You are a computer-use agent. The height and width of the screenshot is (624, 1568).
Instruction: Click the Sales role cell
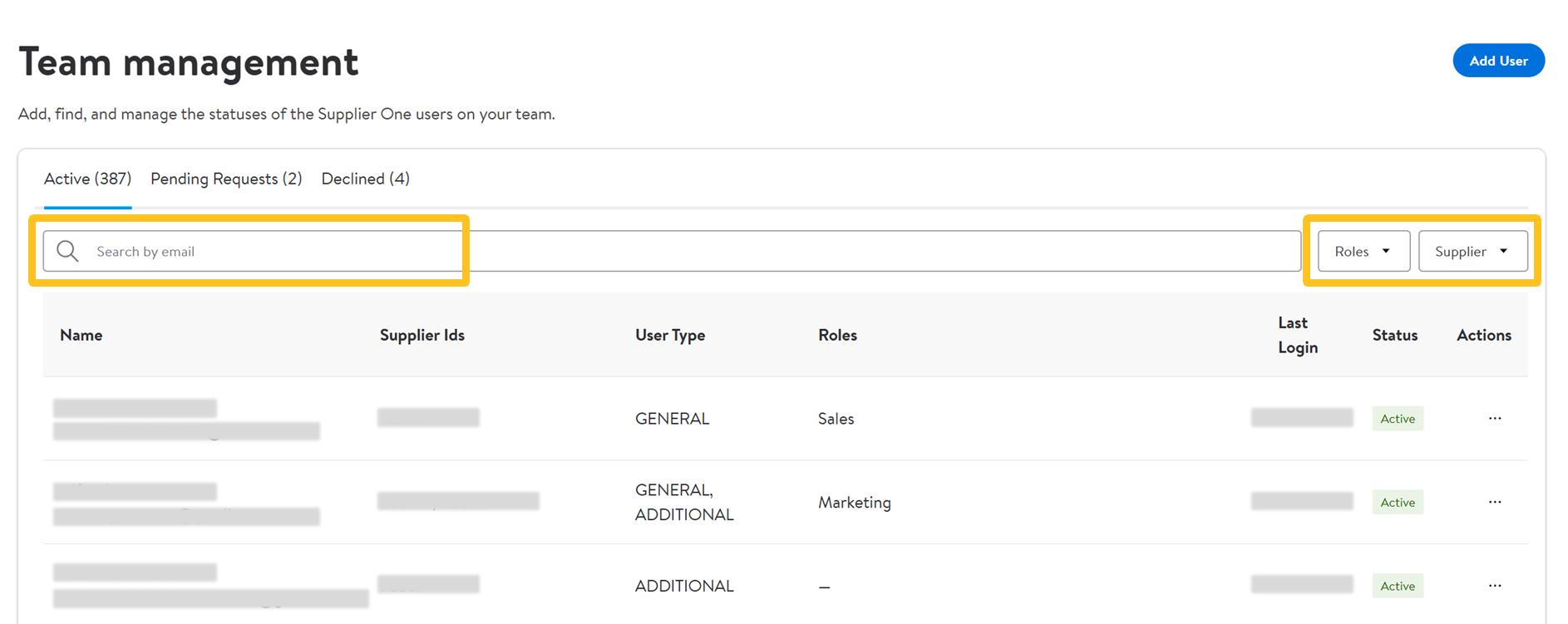[x=836, y=419]
